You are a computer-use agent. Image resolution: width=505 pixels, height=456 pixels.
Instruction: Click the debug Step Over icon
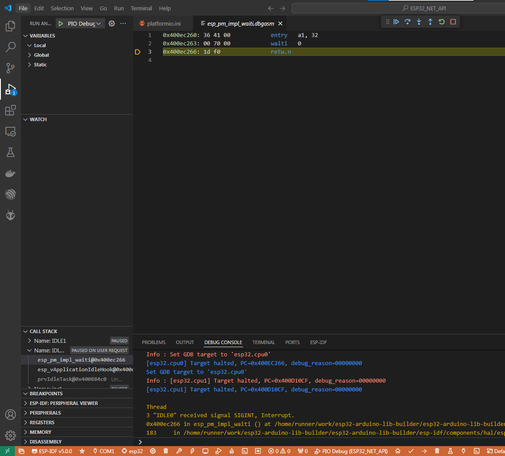tap(407, 22)
